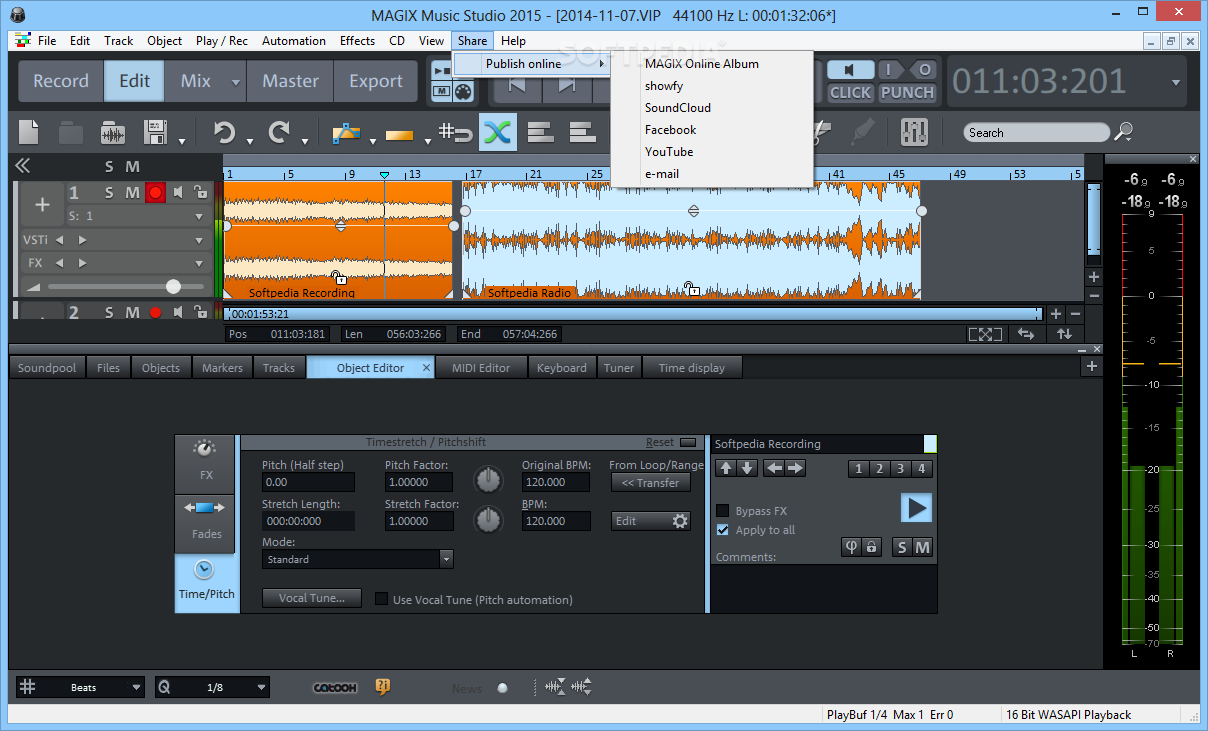
Task: Open the Mode dropdown set to Standard
Action: pos(358,559)
